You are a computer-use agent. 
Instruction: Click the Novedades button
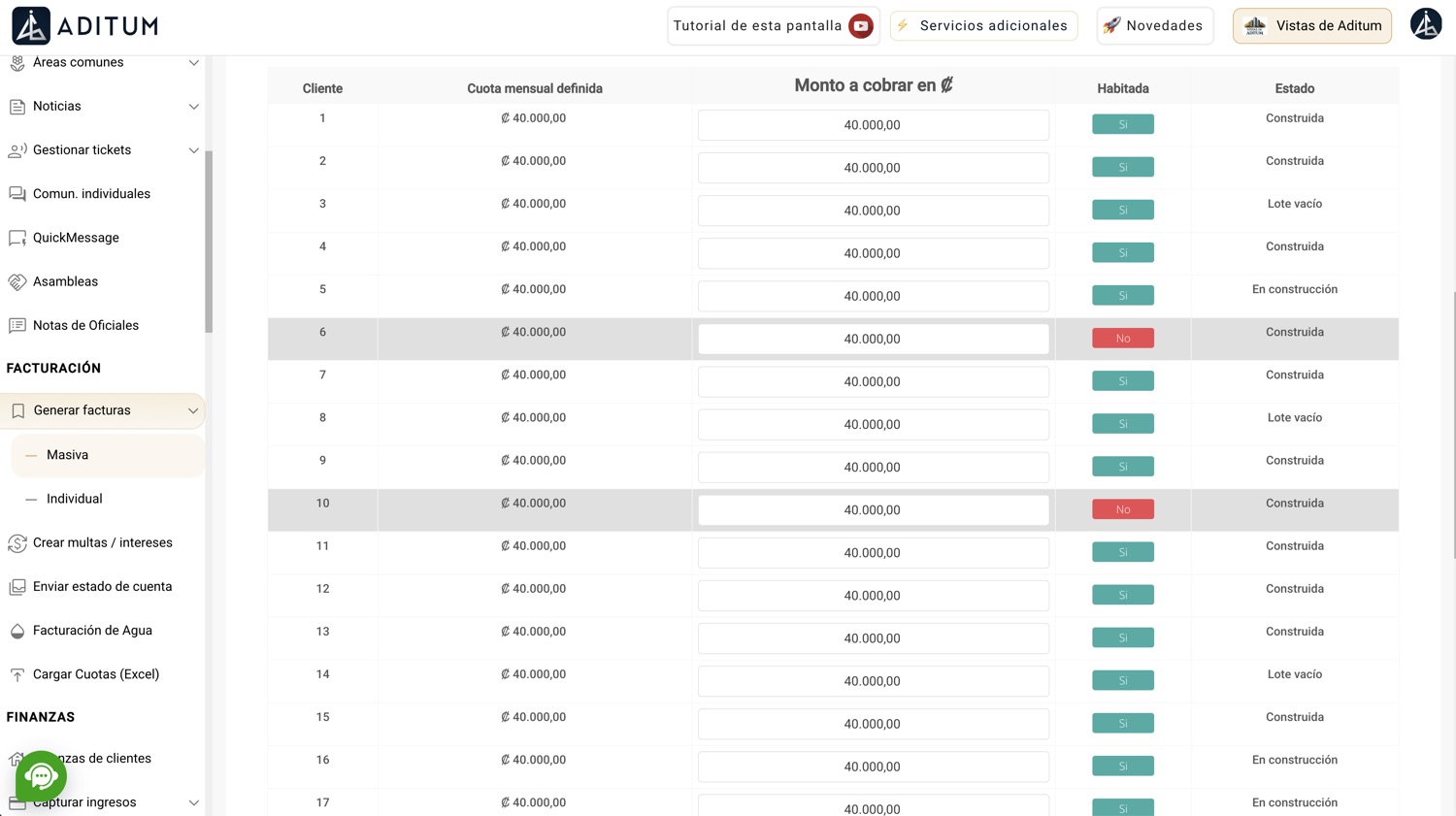[1155, 25]
